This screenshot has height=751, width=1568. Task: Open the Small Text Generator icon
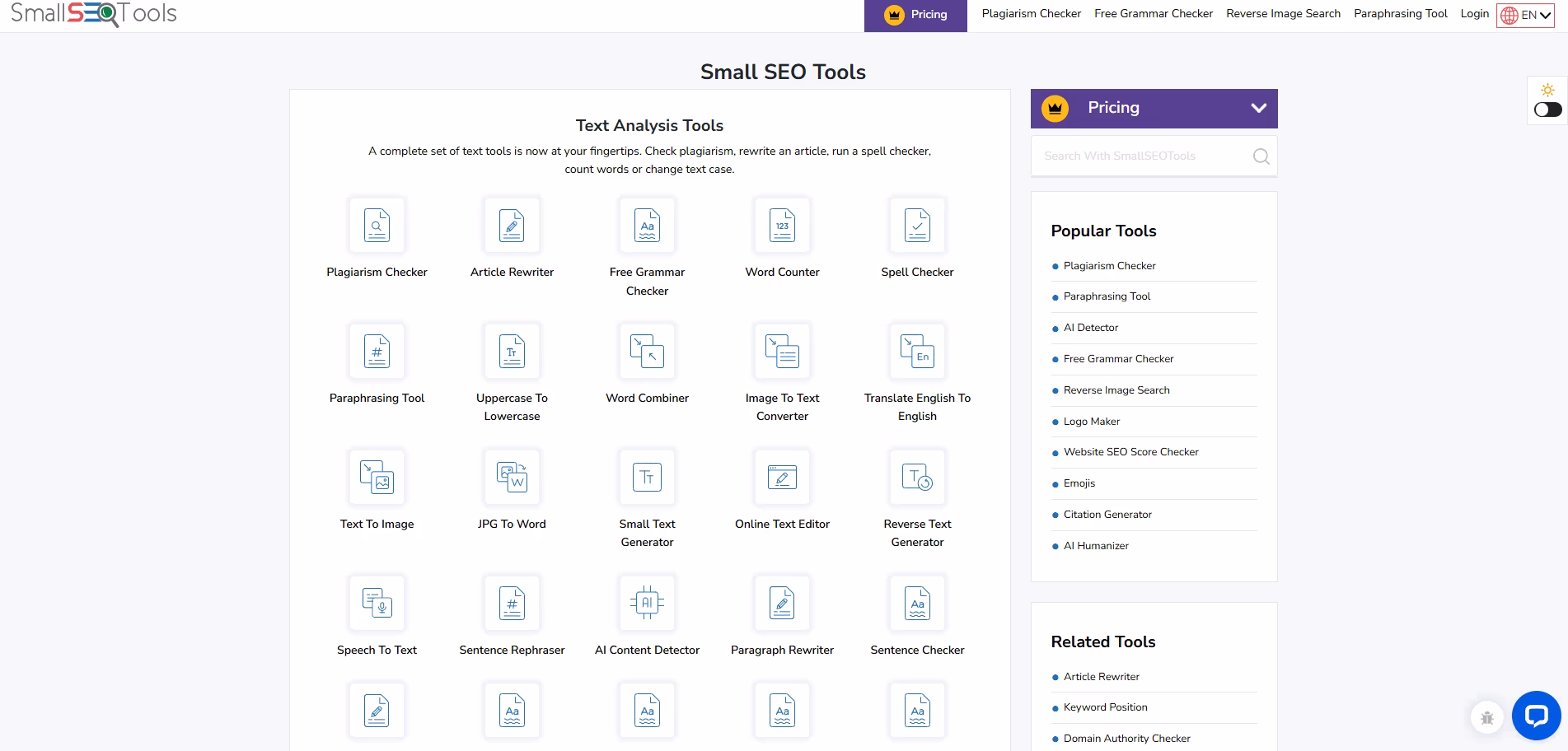tap(647, 478)
